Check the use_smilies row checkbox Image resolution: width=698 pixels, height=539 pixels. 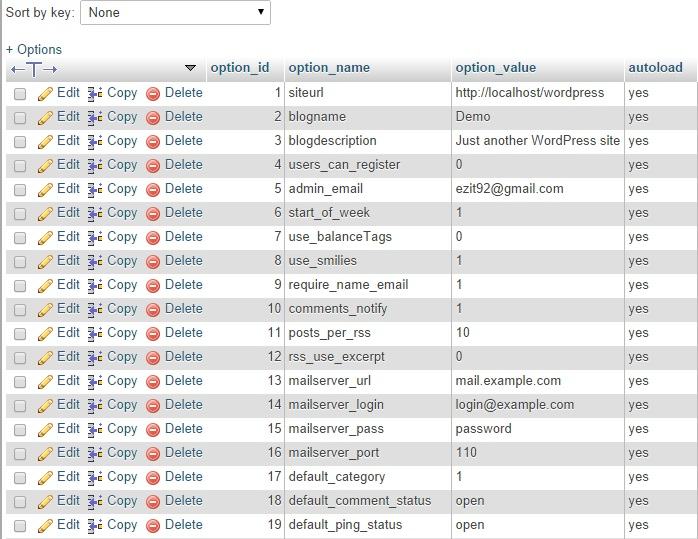20,262
